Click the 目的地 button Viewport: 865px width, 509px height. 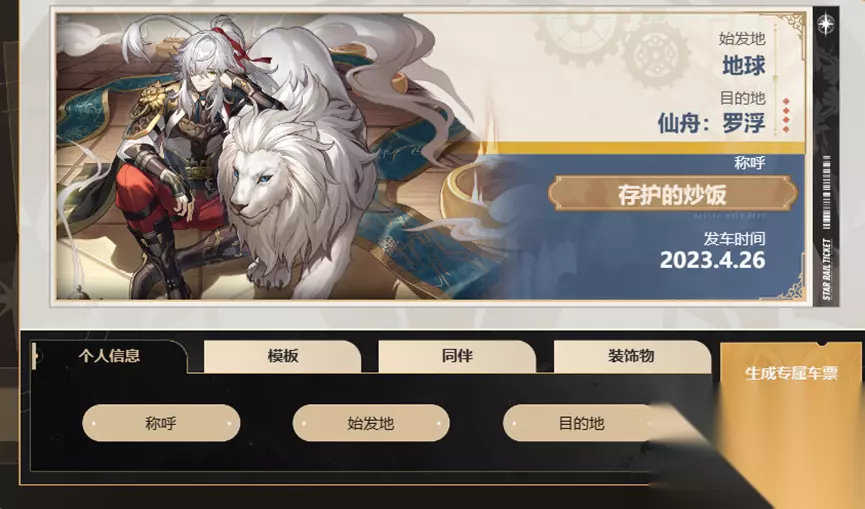581,423
